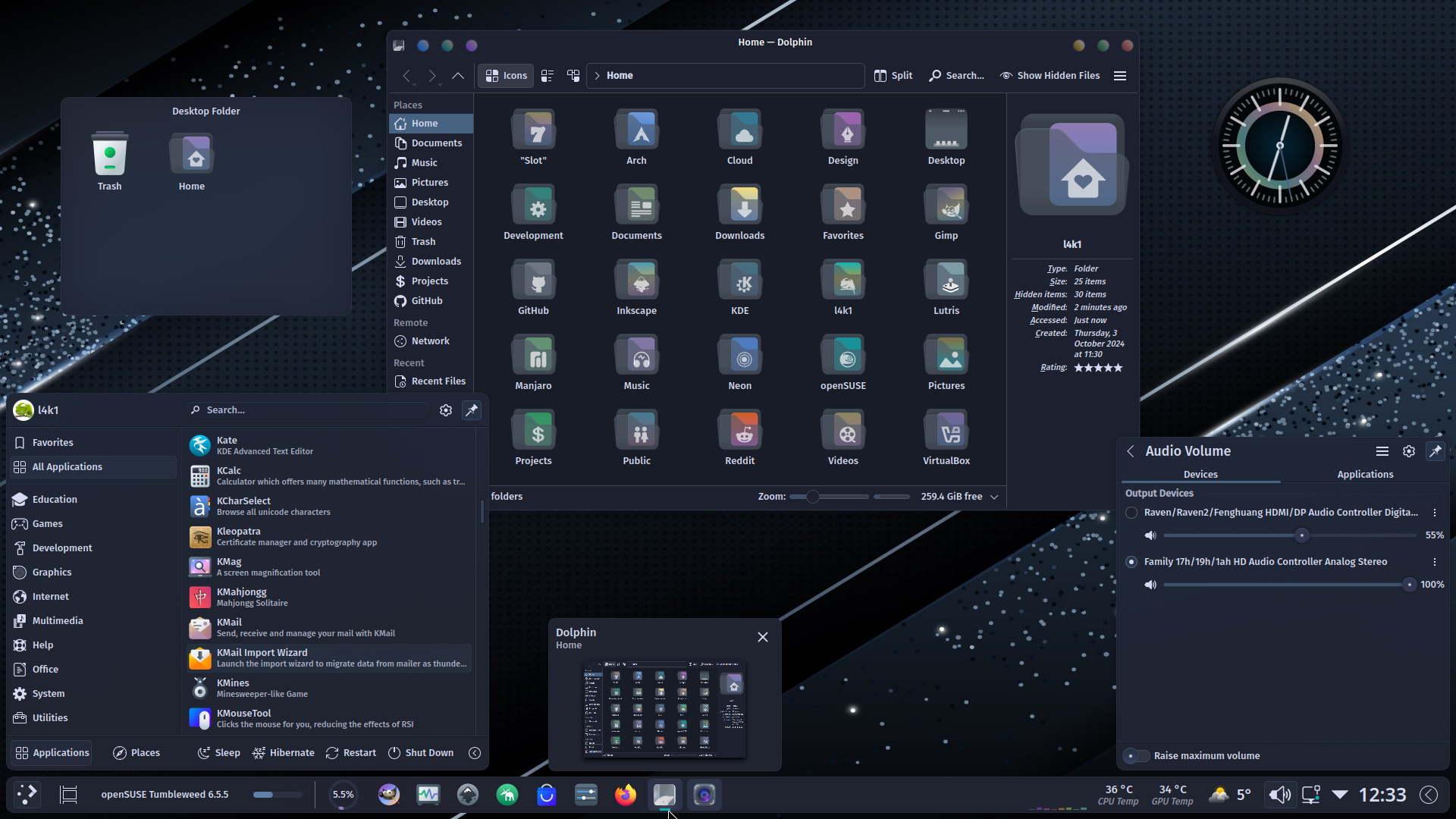The width and height of the screenshot is (1456, 819).
Task: Select Places tab in application launcher
Action: (x=136, y=753)
